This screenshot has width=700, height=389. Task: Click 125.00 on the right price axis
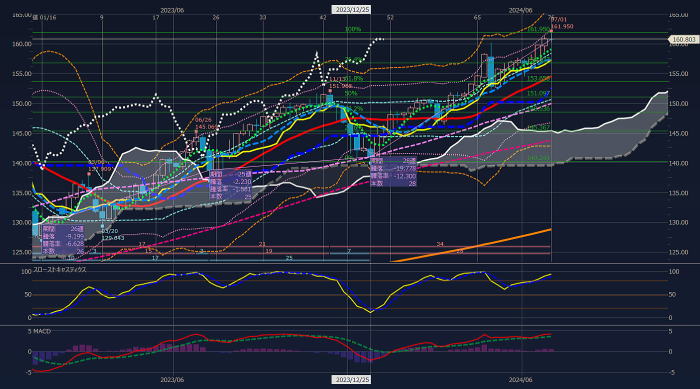[x=679, y=252]
